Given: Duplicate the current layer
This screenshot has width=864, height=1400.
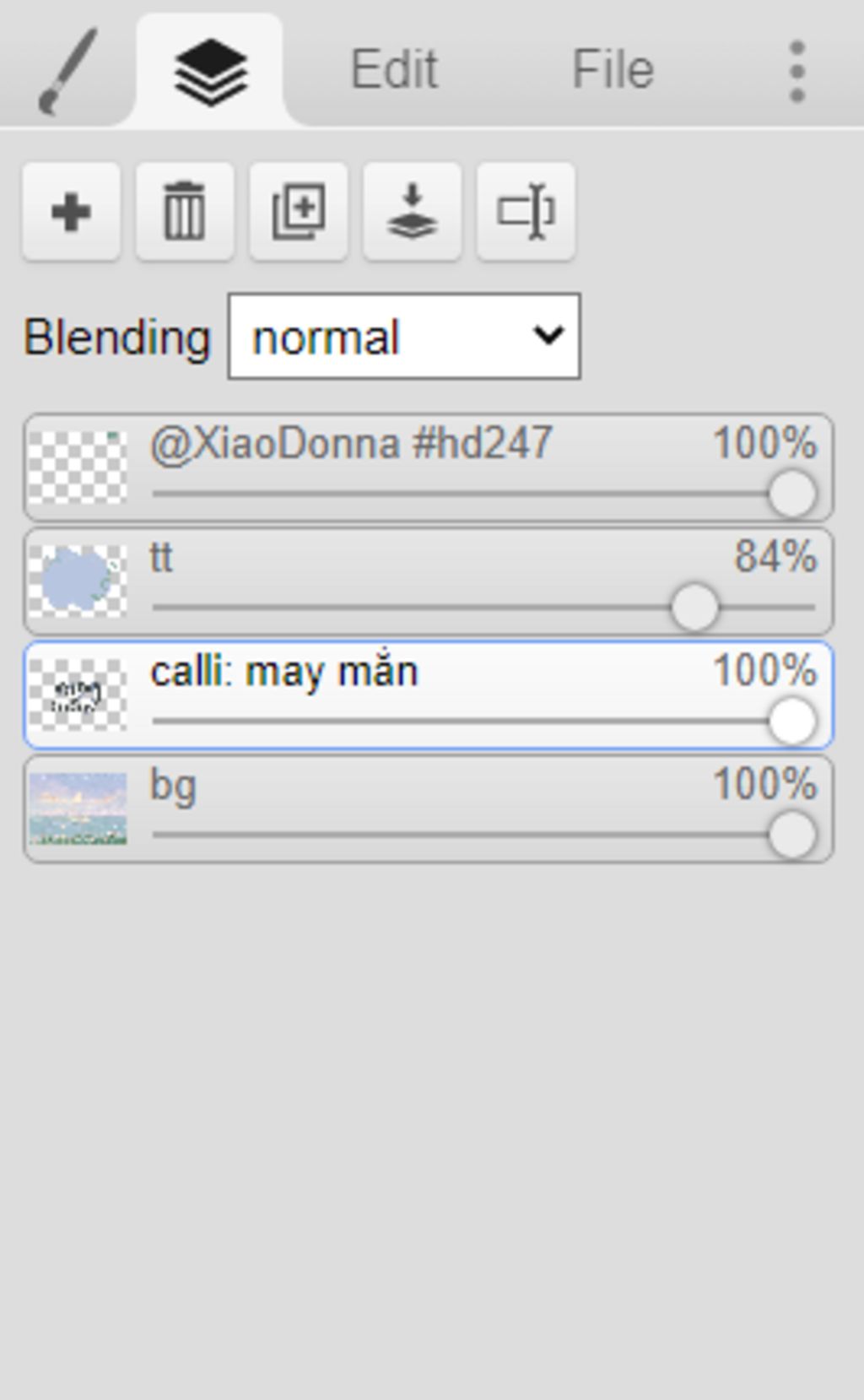Looking at the screenshot, I should 299,212.
